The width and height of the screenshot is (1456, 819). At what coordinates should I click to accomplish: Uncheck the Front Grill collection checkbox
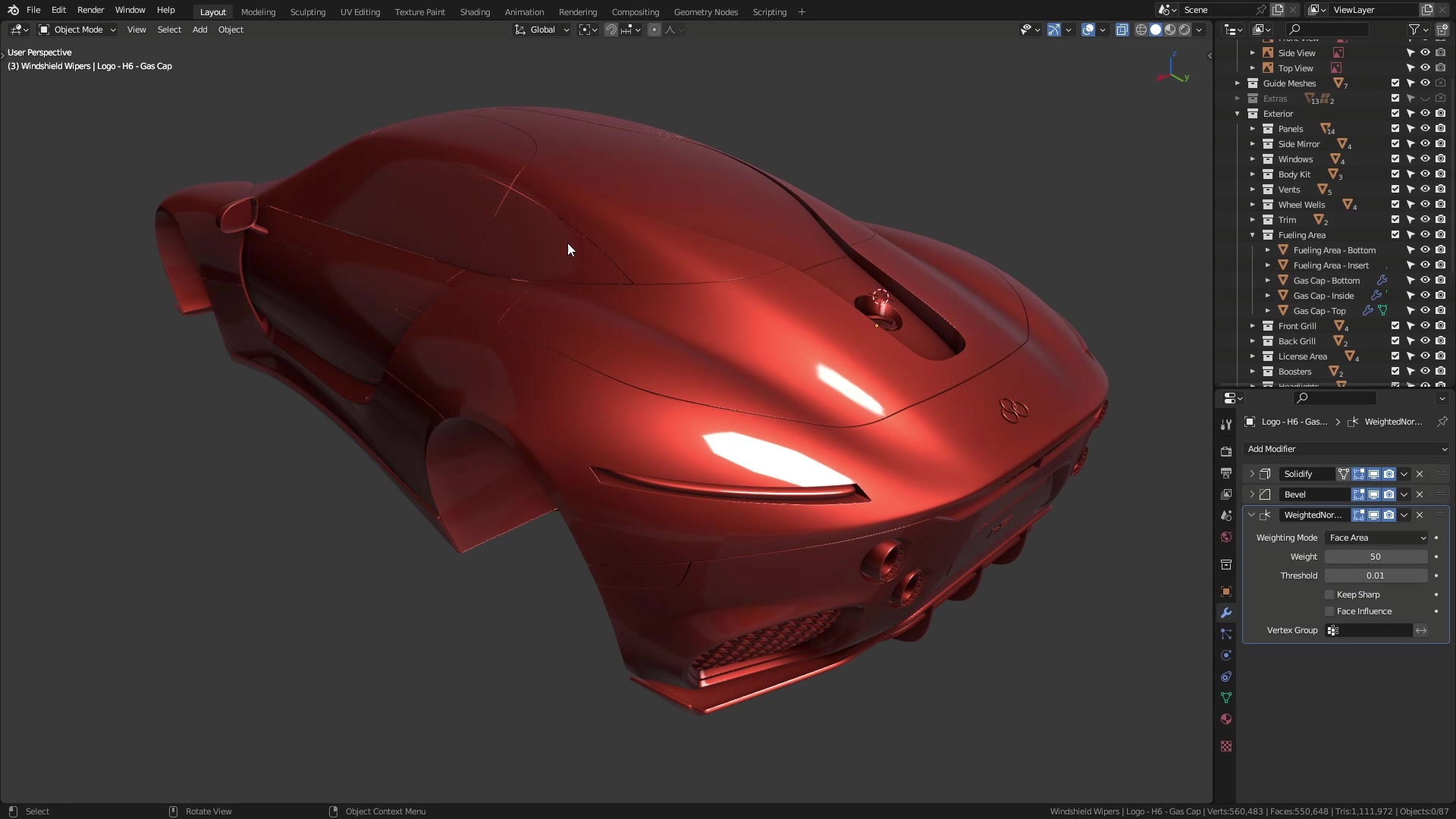pyautogui.click(x=1395, y=326)
